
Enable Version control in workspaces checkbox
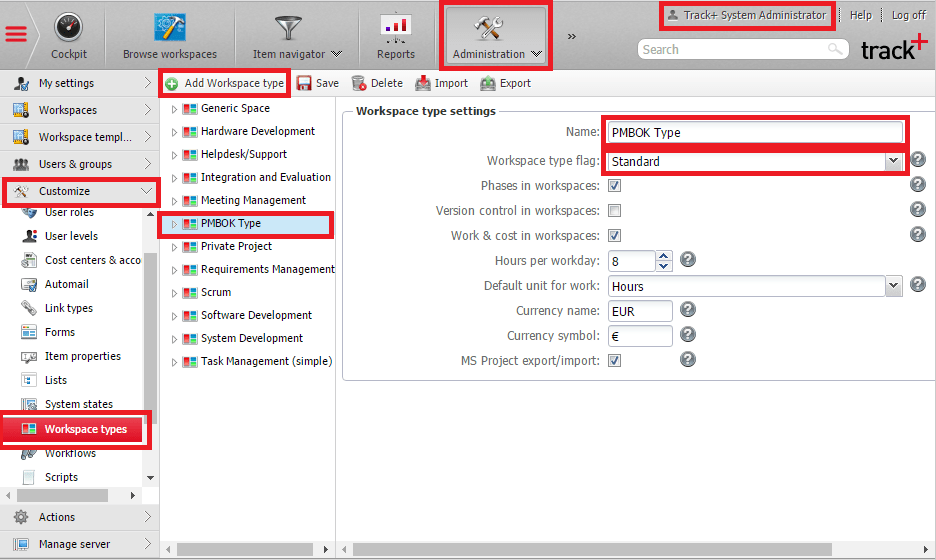point(614,211)
